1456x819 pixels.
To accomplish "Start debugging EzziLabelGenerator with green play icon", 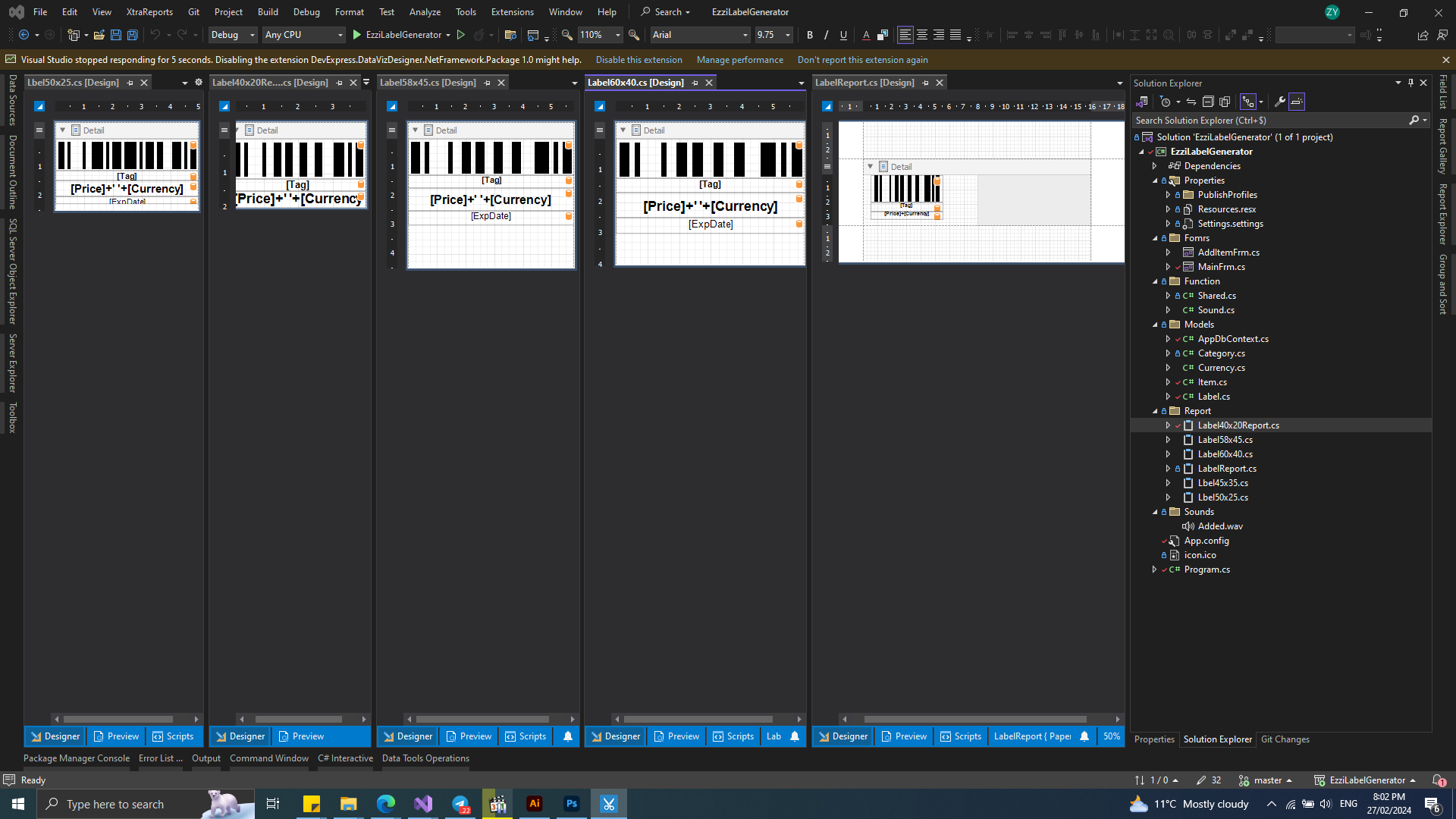I will (x=357, y=35).
